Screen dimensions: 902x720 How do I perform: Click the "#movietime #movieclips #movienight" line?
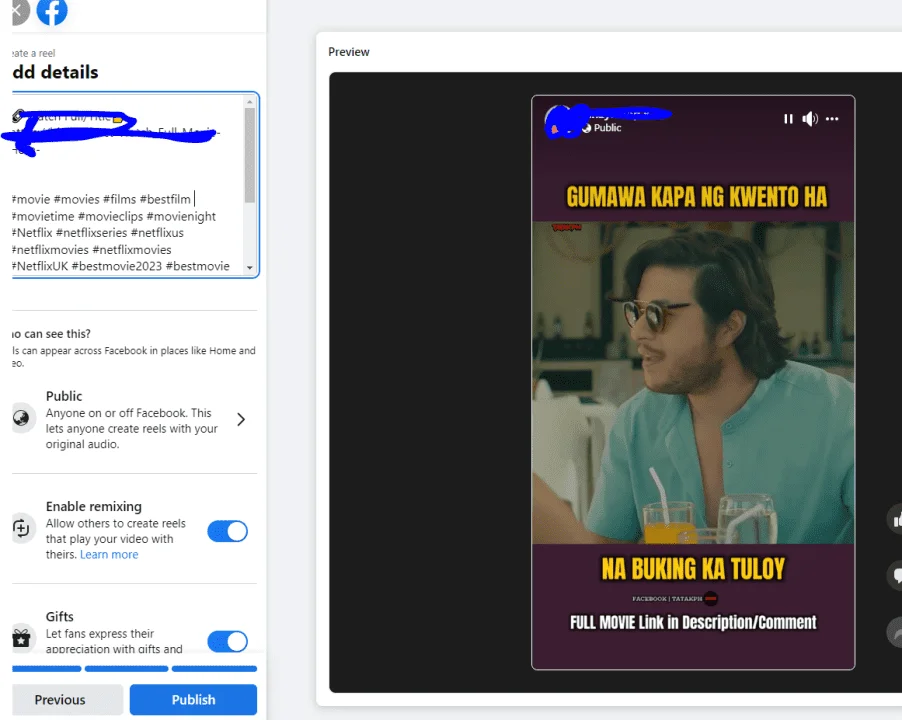point(114,216)
